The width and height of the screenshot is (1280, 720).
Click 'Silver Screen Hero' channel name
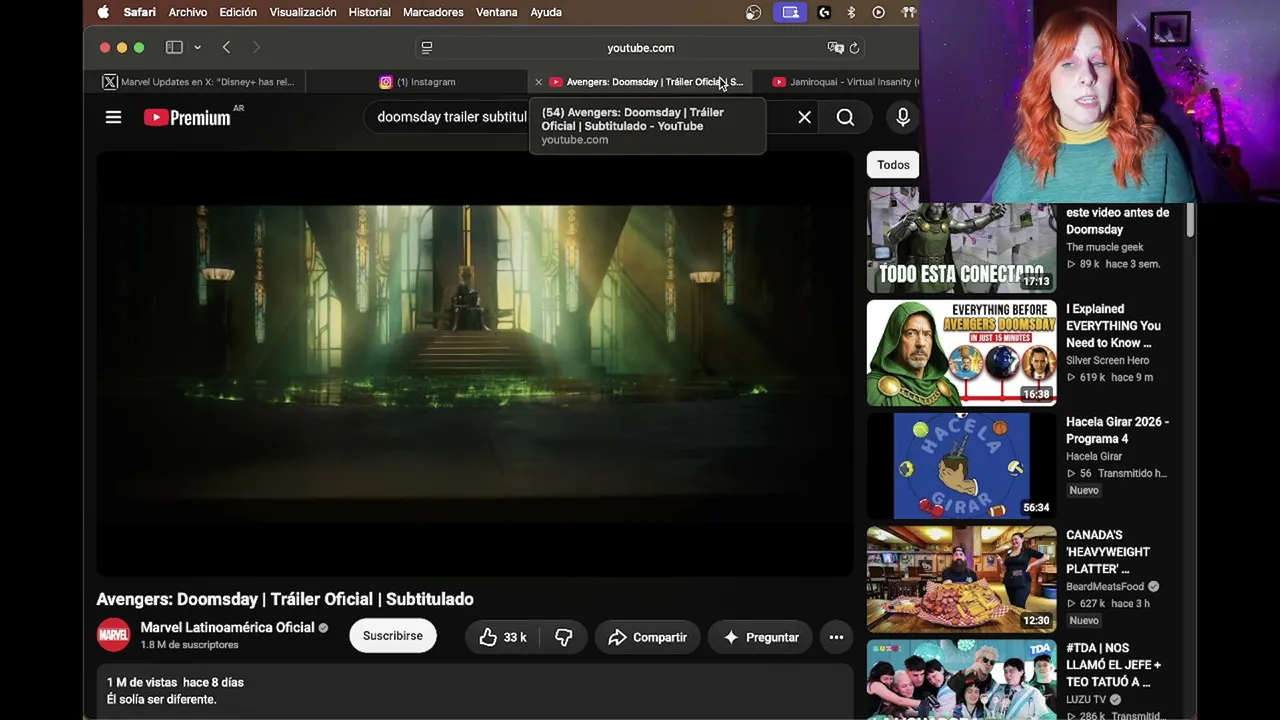pyautogui.click(x=1107, y=360)
